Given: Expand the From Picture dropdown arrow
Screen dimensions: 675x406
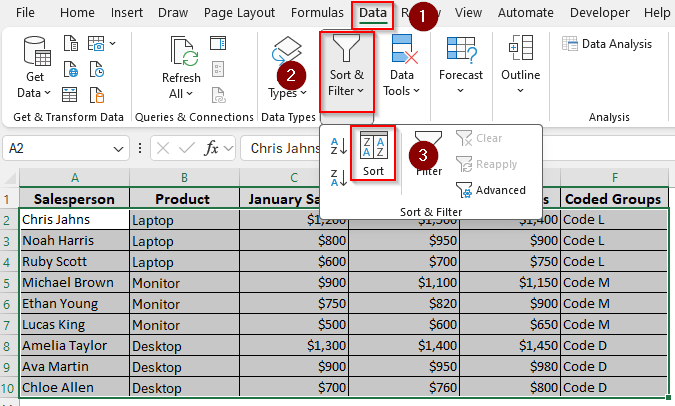Looking at the screenshot, I should coord(112,43).
